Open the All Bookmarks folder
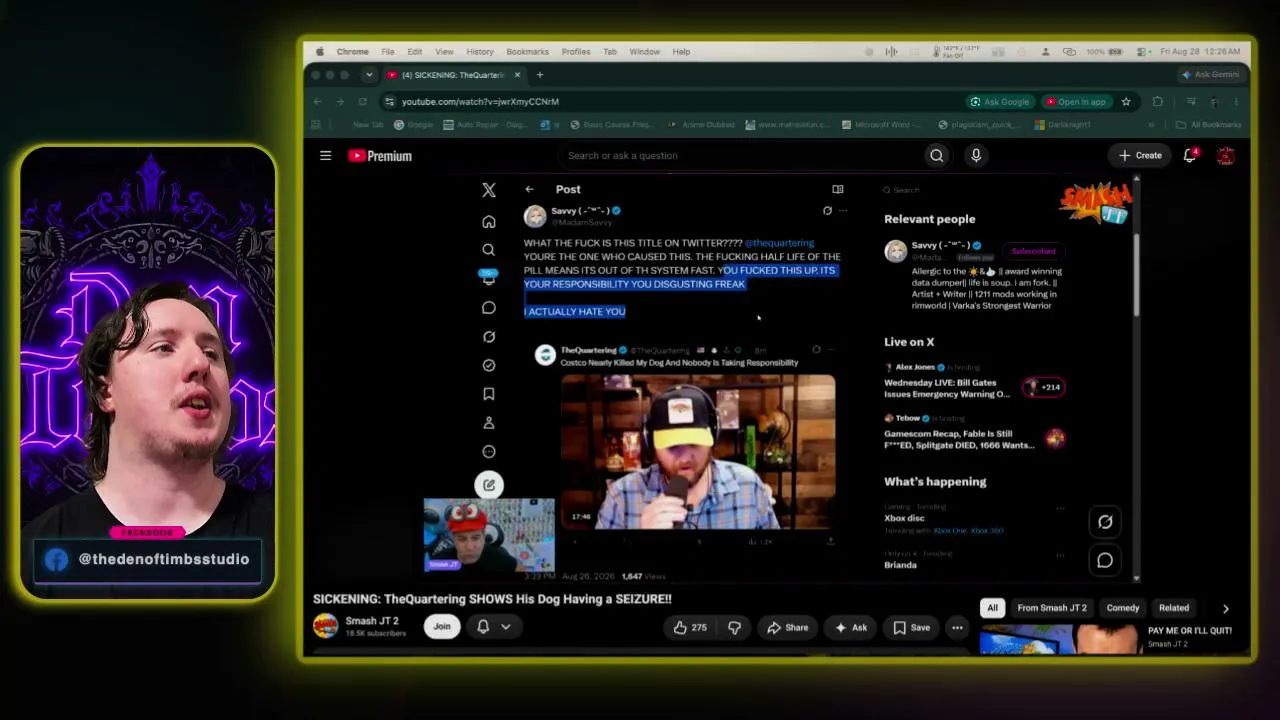The width and height of the screenshot is (1280, 720). tap(1208, 125)
